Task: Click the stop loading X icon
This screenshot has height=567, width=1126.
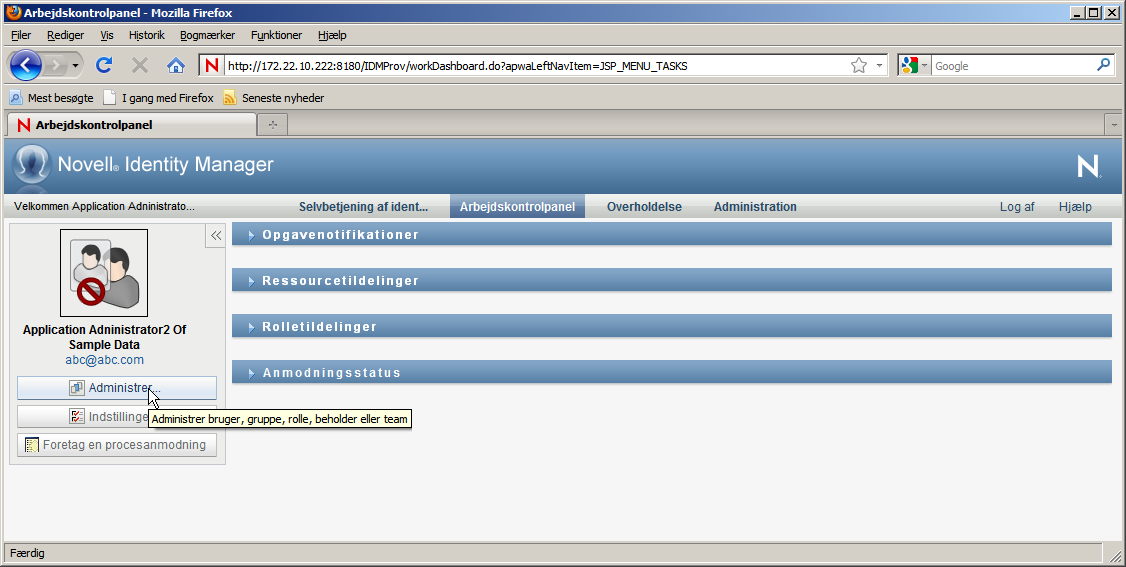Action: [140, 65]
